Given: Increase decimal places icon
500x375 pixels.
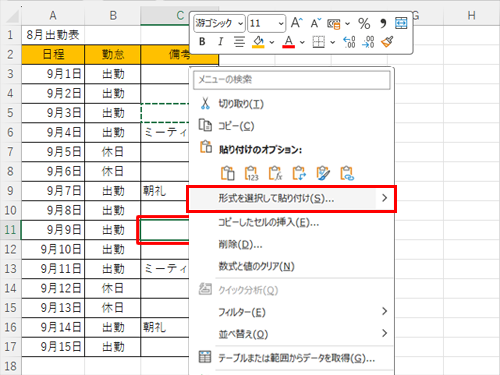Looking at the screenshot, I should coord(349,42).
